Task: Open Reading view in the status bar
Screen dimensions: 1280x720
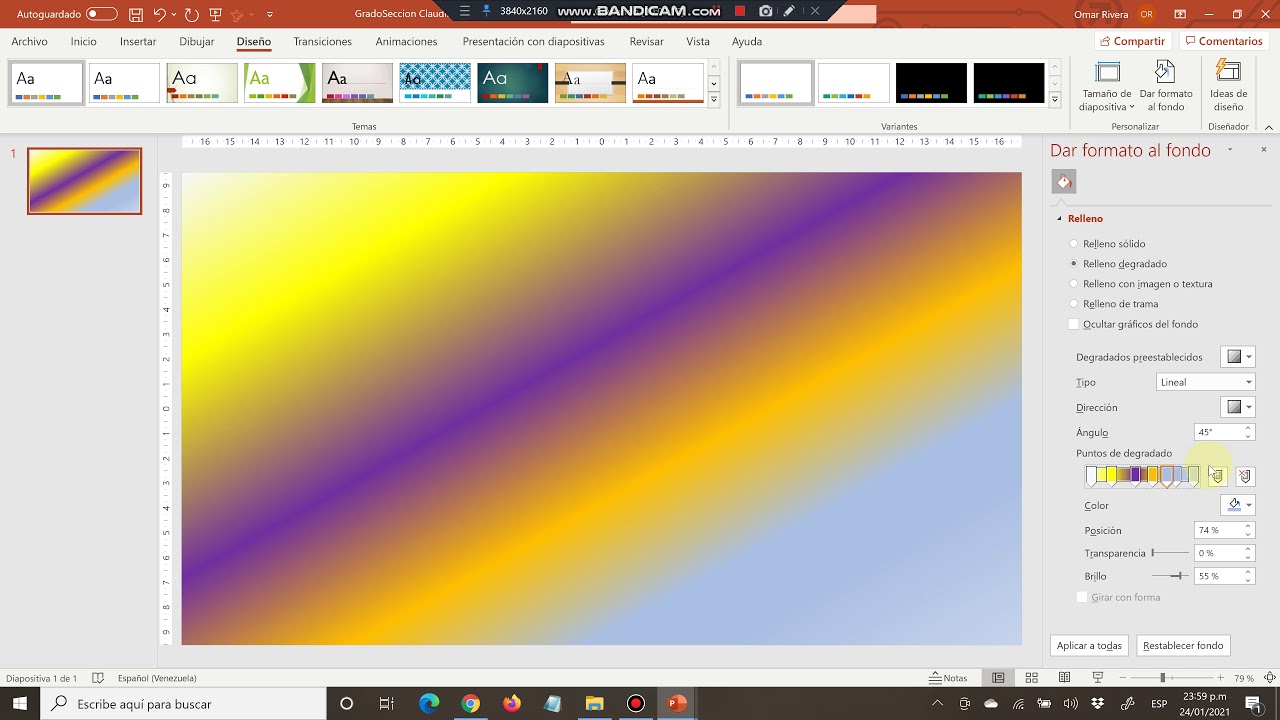Action: pos(1064,678)
